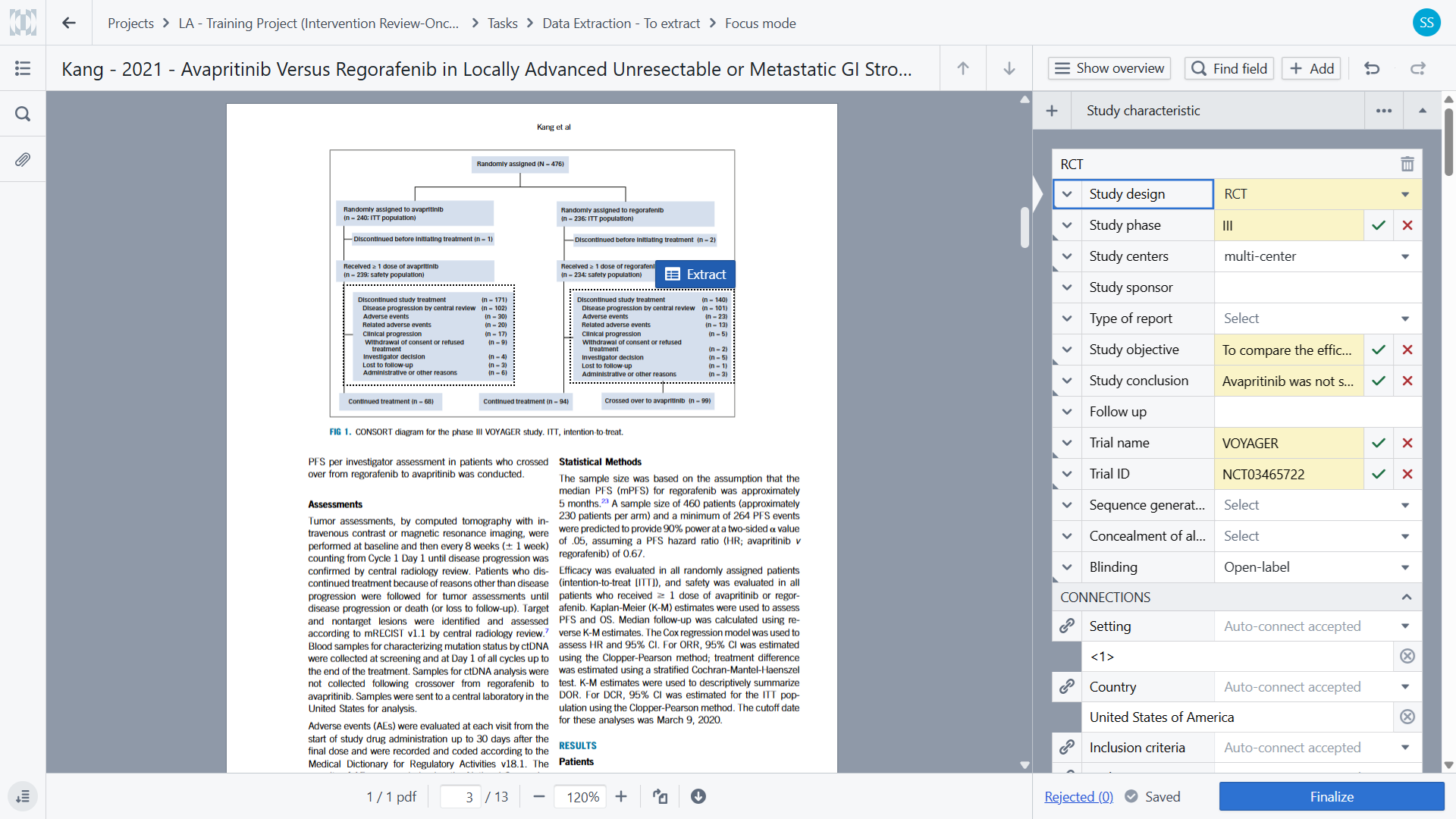Go to Tasks breadcrumb item

502,24
